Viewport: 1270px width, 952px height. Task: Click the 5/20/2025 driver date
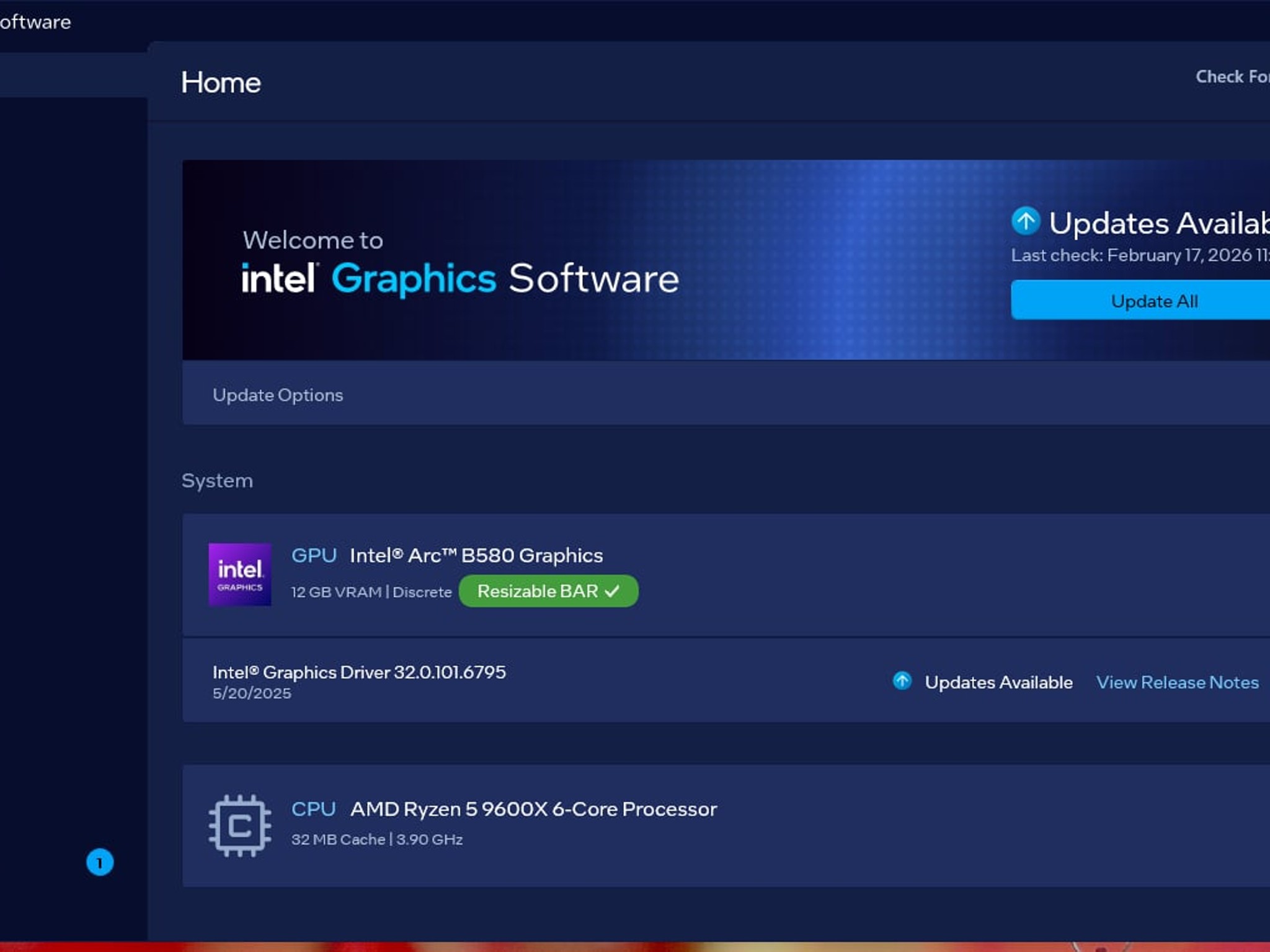[252, 694]
